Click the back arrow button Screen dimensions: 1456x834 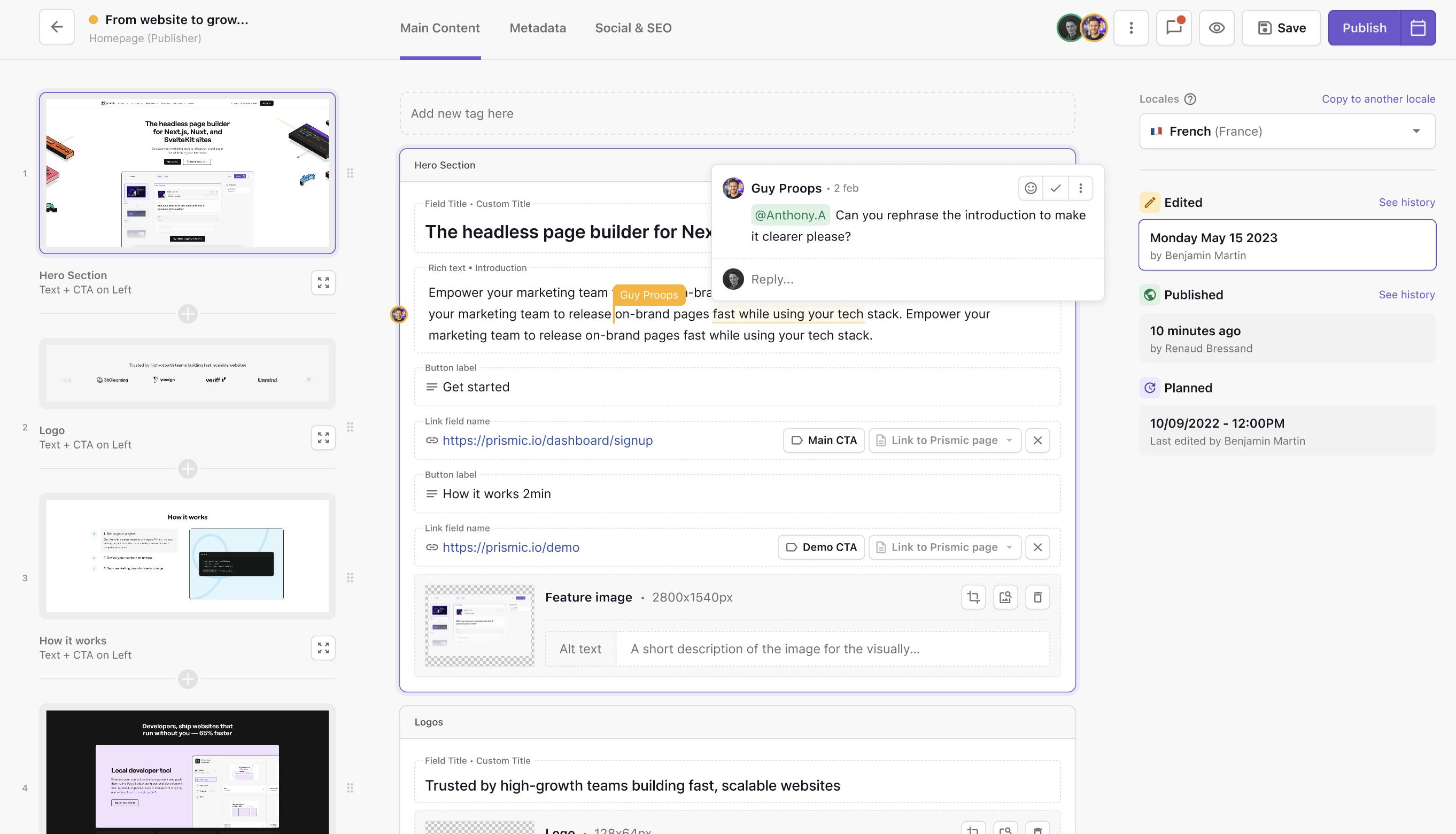57,27
